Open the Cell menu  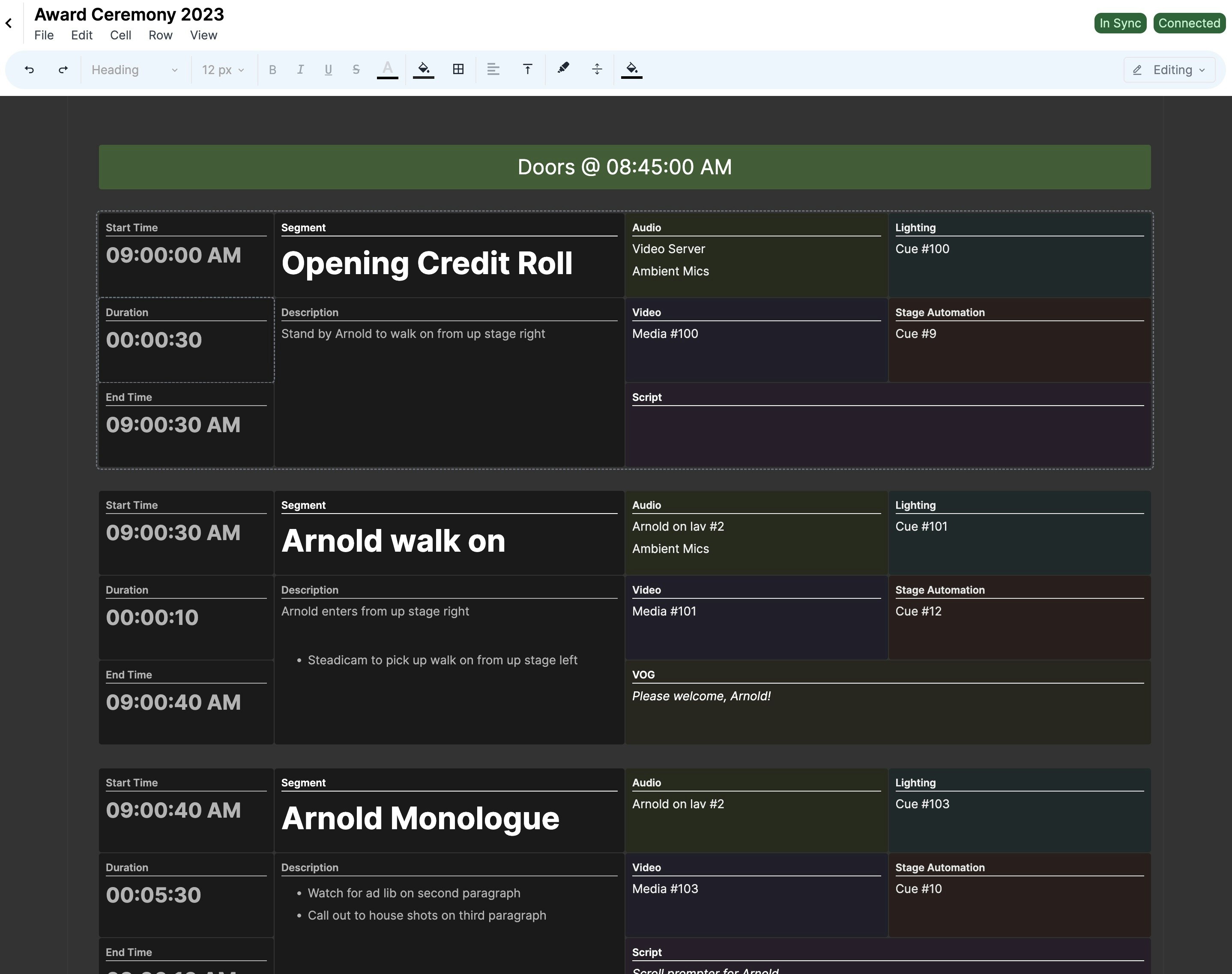point(120,36)
